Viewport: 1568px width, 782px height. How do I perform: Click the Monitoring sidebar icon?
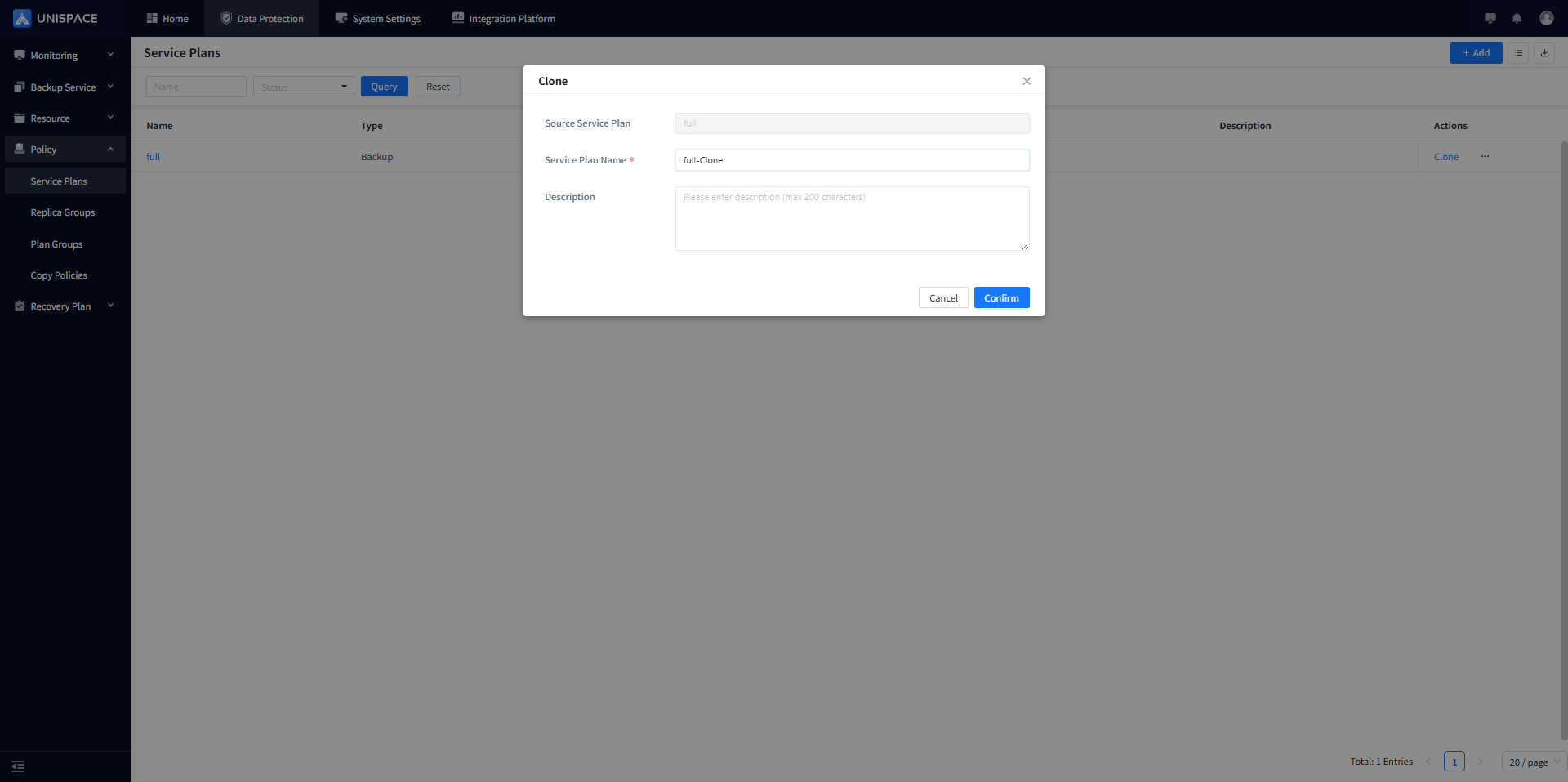(20, 56)
